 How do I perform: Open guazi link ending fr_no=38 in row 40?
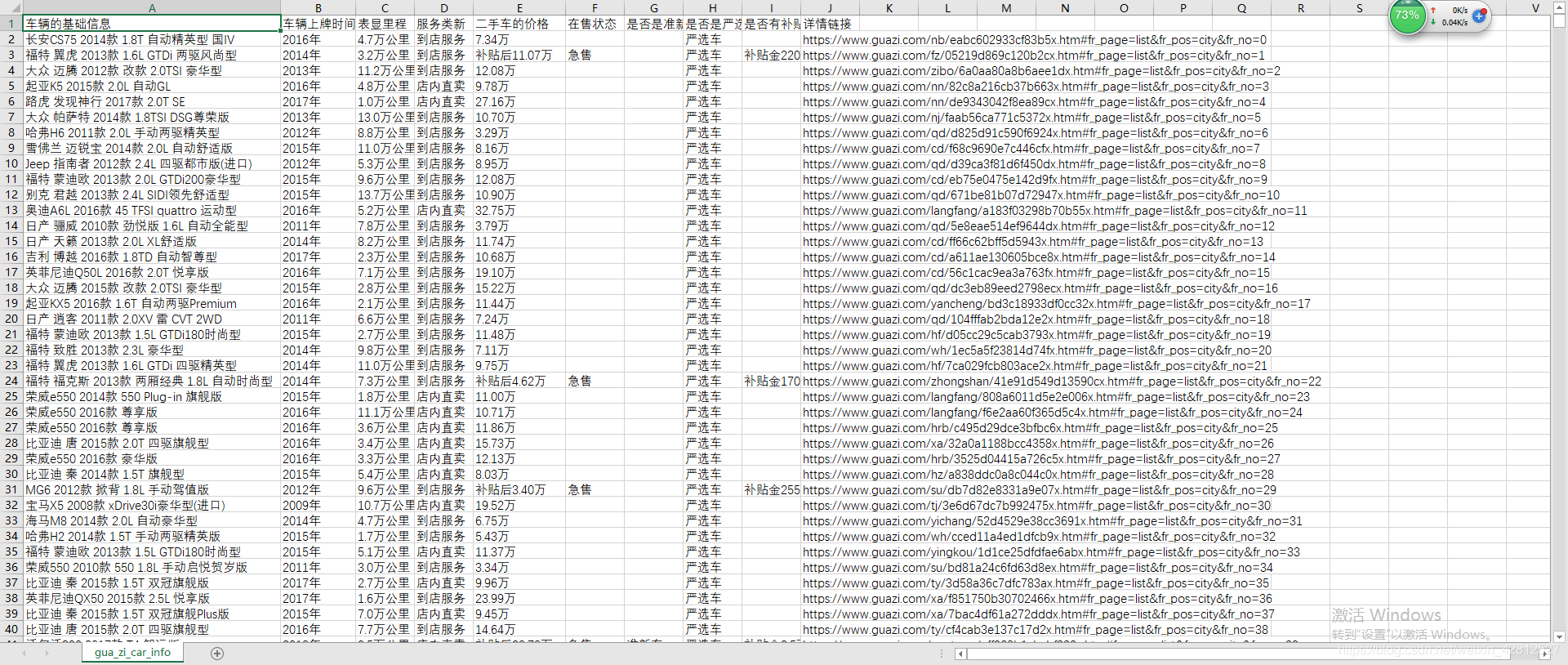click(x=1036, y=629)
